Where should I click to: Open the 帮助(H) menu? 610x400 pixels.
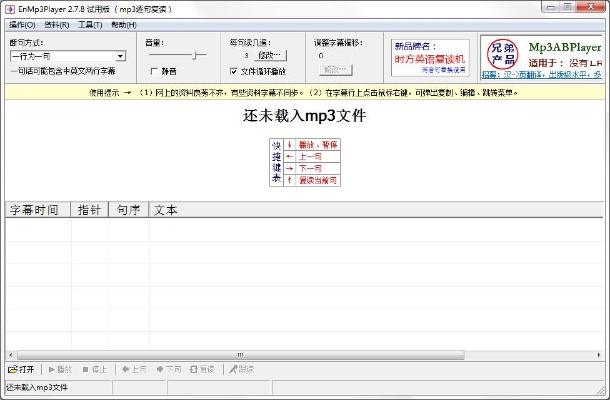tap(124, 25)
